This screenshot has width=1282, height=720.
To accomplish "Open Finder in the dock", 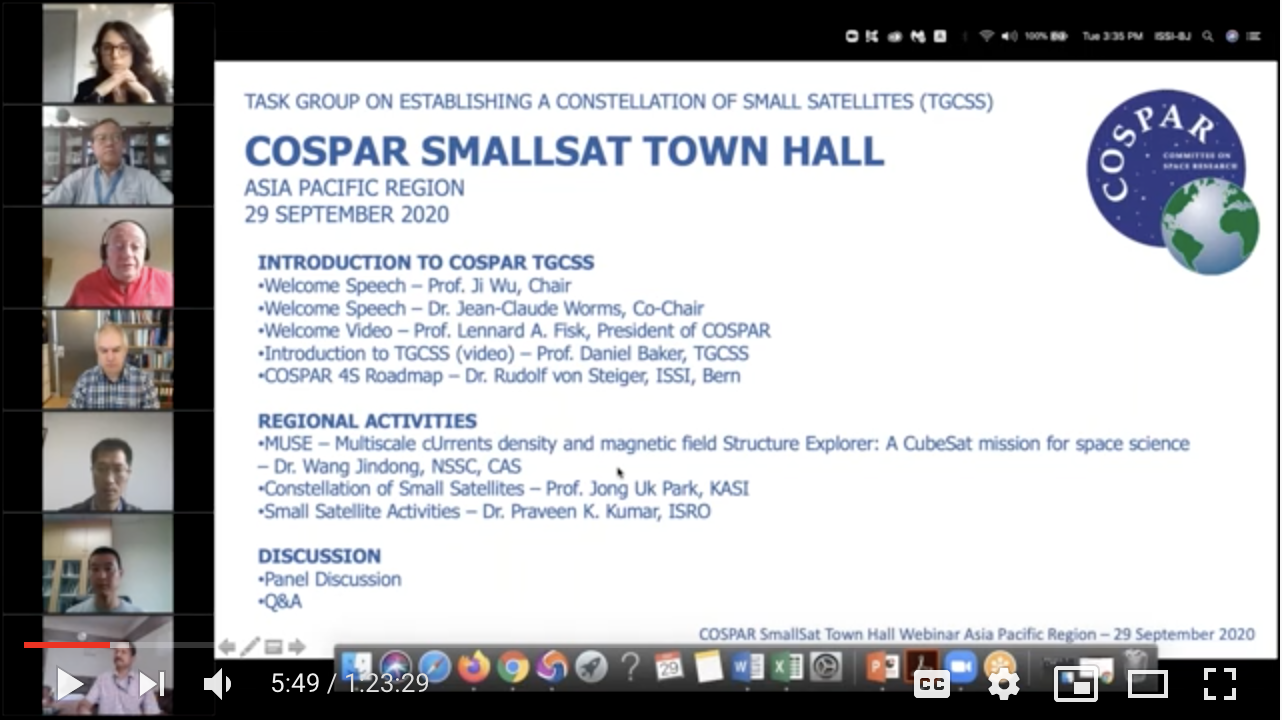I will 356,665.
